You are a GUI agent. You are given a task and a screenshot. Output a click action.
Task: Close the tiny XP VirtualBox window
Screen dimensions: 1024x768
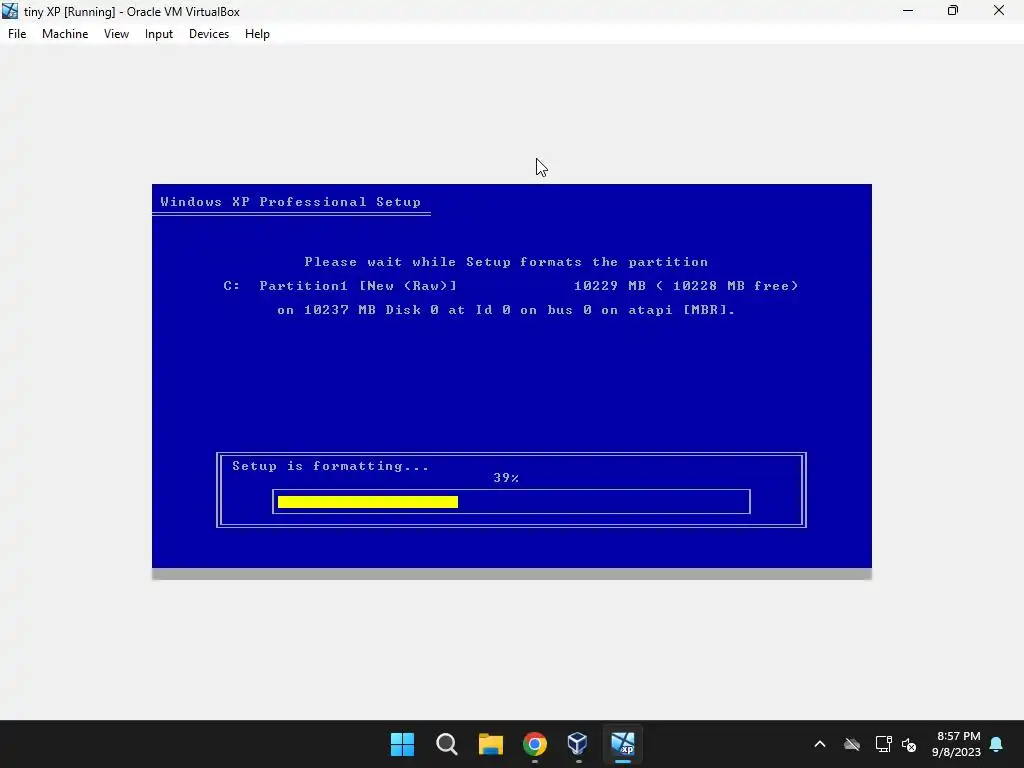(999, 11)
